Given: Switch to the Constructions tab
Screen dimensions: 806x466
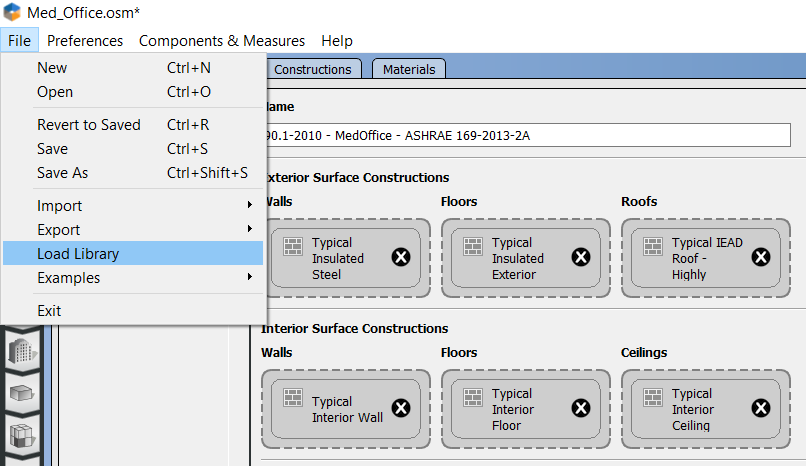Looking at the screenshot, I should 313,69.
